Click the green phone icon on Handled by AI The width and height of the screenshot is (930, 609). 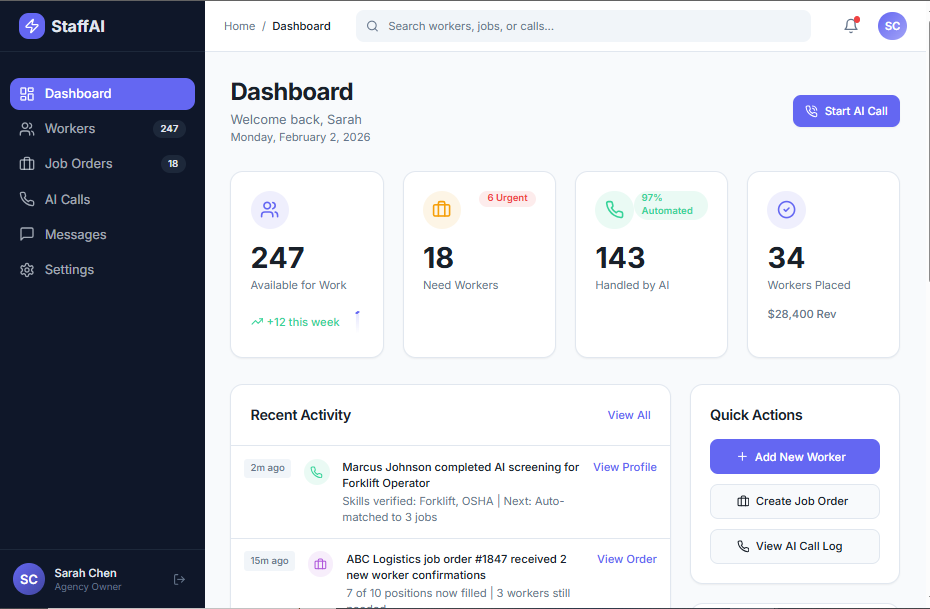[614, 210]
